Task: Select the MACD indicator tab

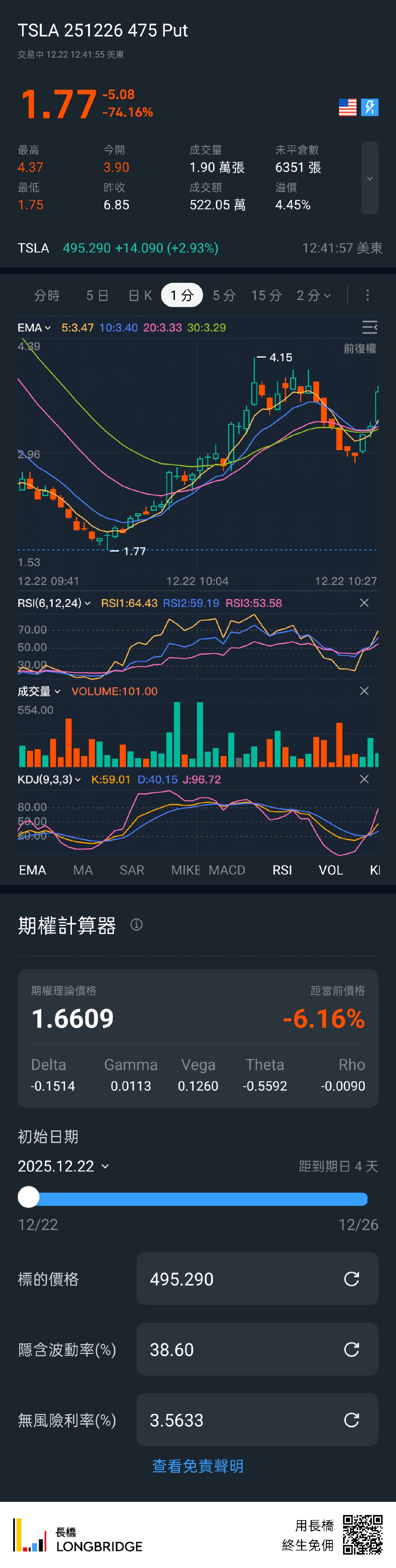Action: 227,870
